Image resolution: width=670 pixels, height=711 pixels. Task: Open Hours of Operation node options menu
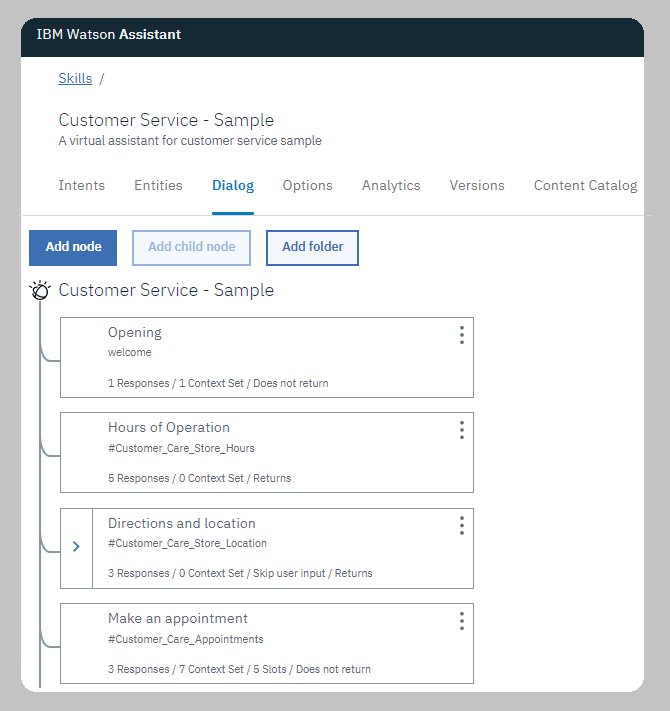click(461, 430)
